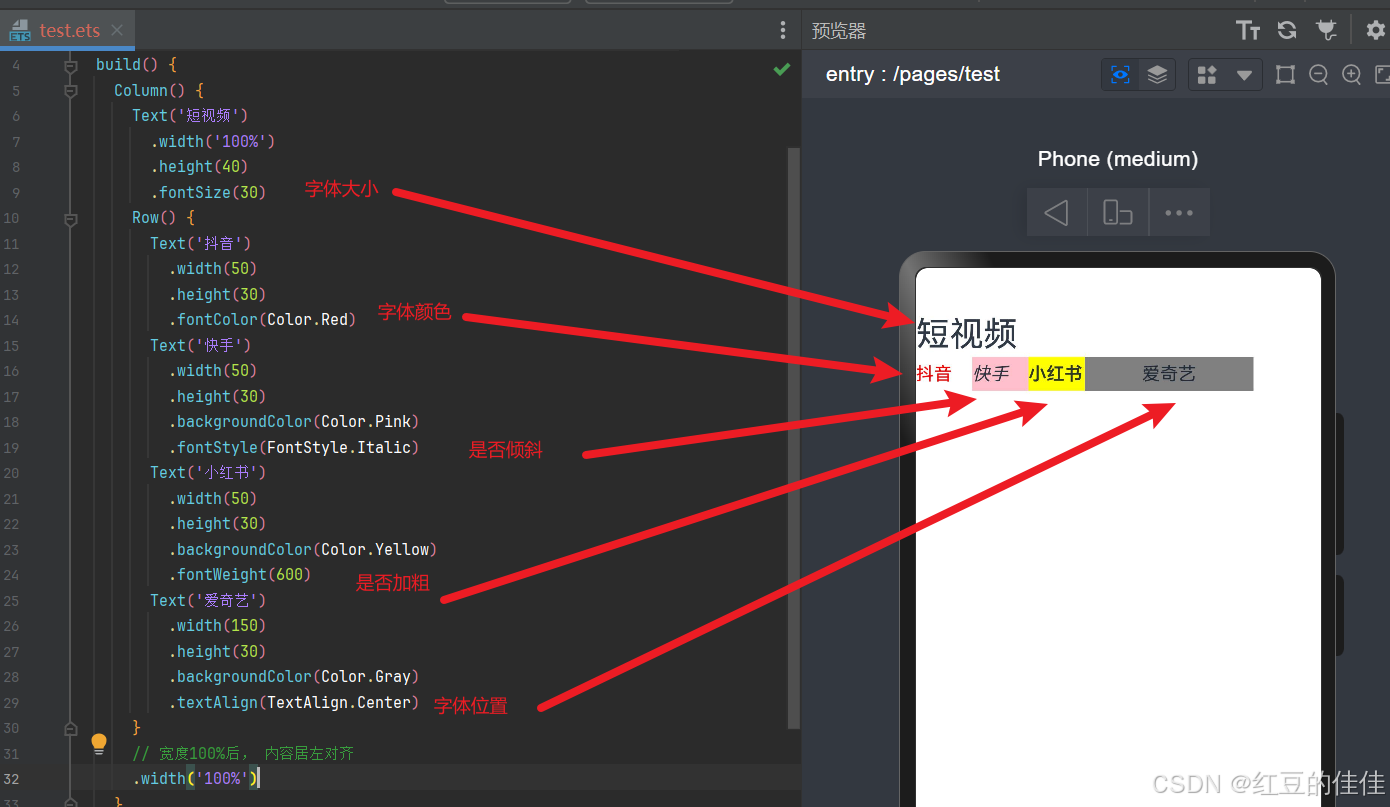The image size is (1390, 807).
Task: Click the 'entry : /pages/test' path label
Action: point(913,74)
